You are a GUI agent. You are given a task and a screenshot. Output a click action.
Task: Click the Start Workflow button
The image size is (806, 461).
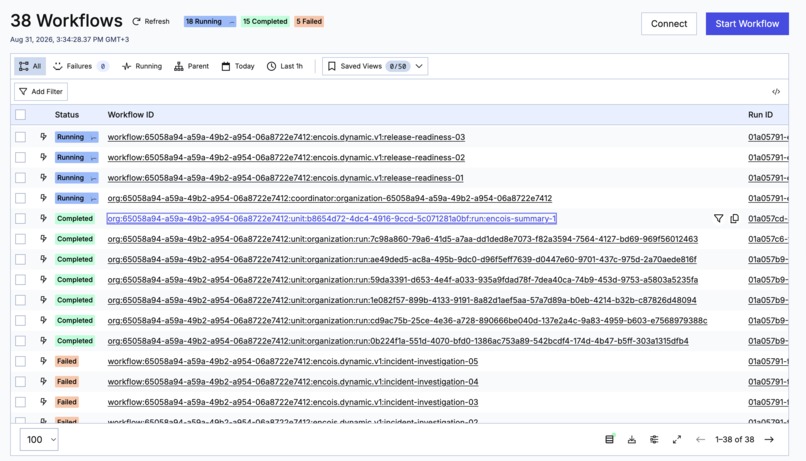click(x=747, y=24)
